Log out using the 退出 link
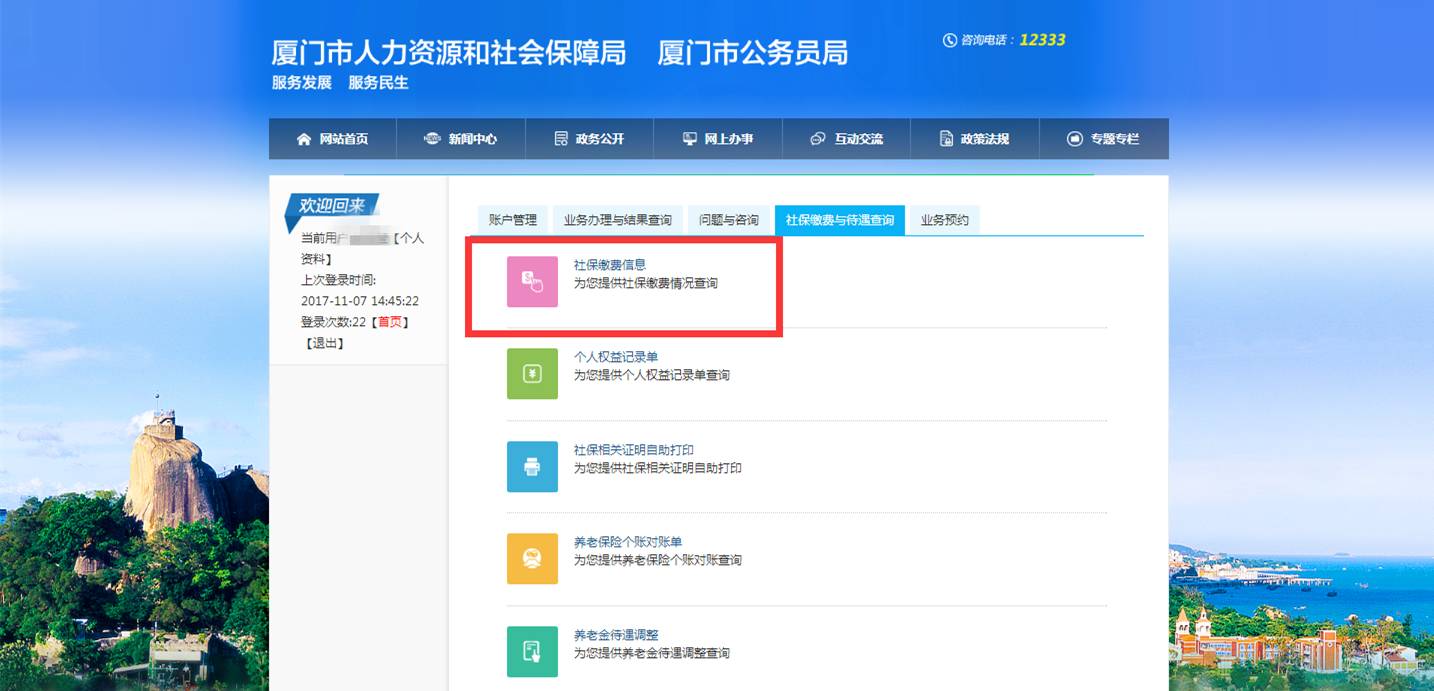Viewport: 1434px width, 691px height. (324, 343)
